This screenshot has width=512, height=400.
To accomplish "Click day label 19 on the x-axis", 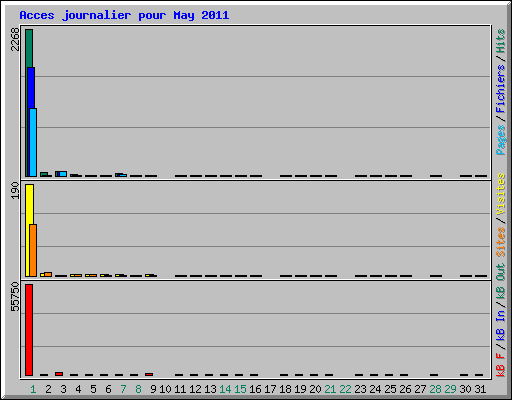I will [x=300, y=389].
